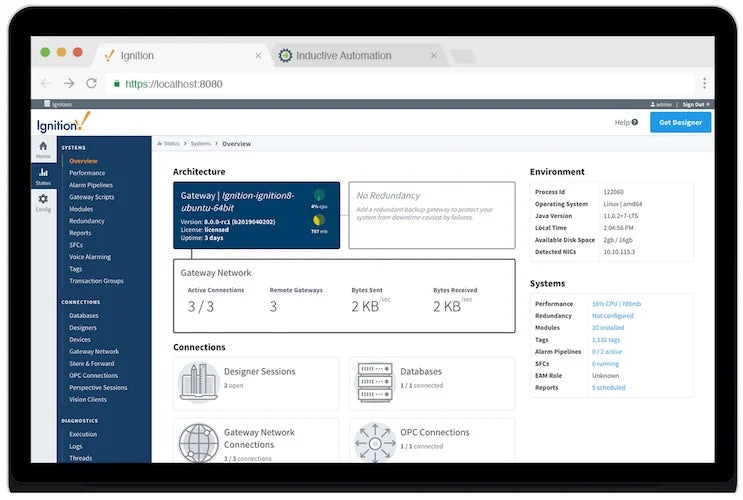The image size is (743, 500).
Task: Click the Get Designer button
Action: coord(680,122)
